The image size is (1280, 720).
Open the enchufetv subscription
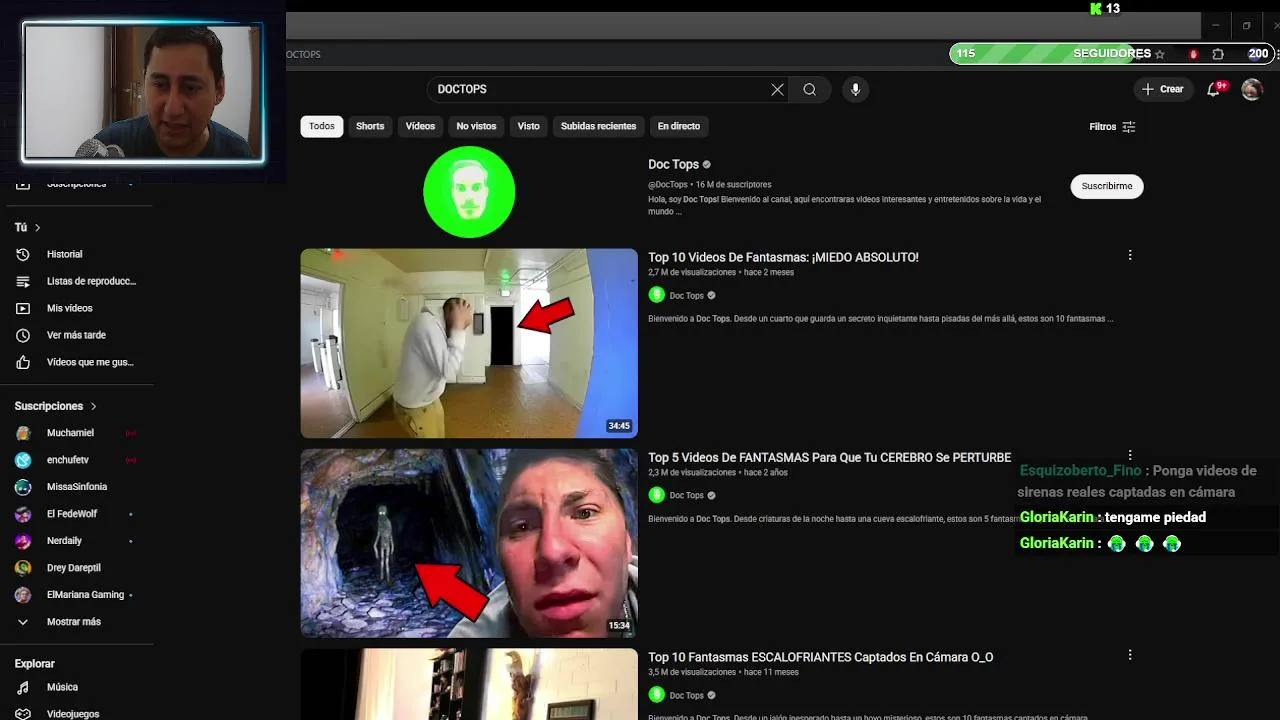[76, 460]
